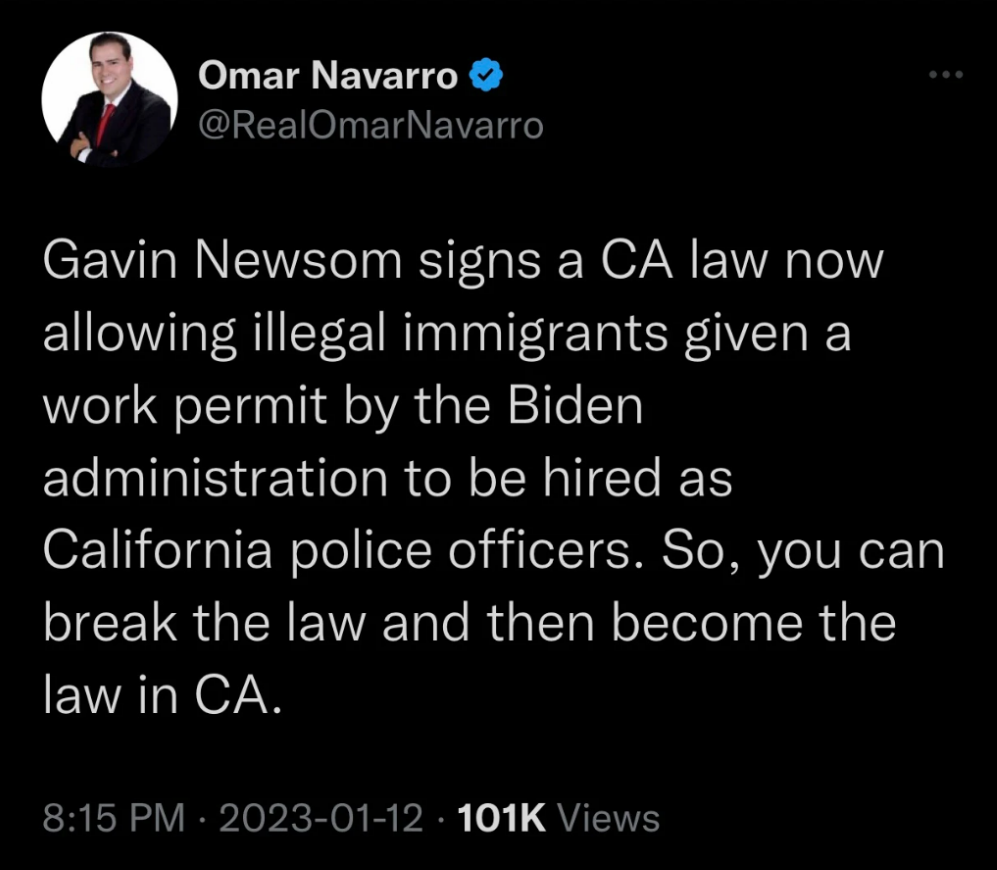Click the words work permit in the tweet

coord(184,407)
